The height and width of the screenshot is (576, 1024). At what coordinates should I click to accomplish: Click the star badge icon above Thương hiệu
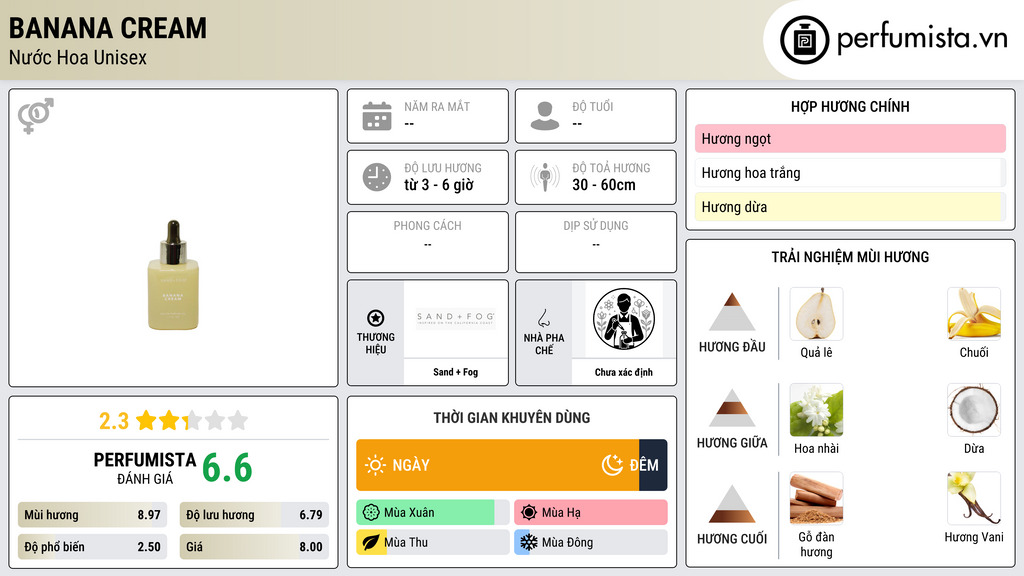coord(376,318)
